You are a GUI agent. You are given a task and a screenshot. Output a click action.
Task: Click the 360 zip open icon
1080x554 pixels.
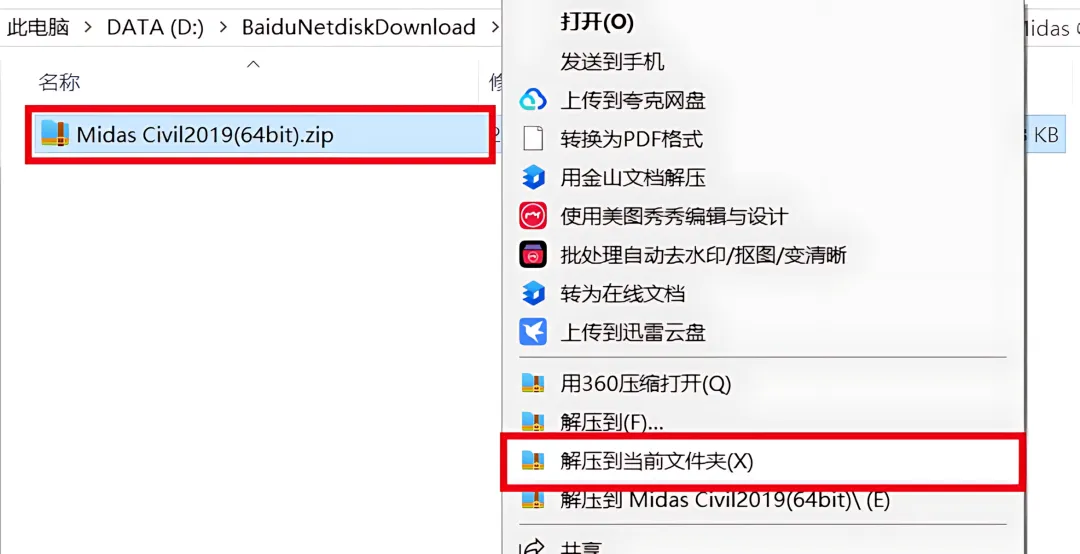click(x=532, y=383)
